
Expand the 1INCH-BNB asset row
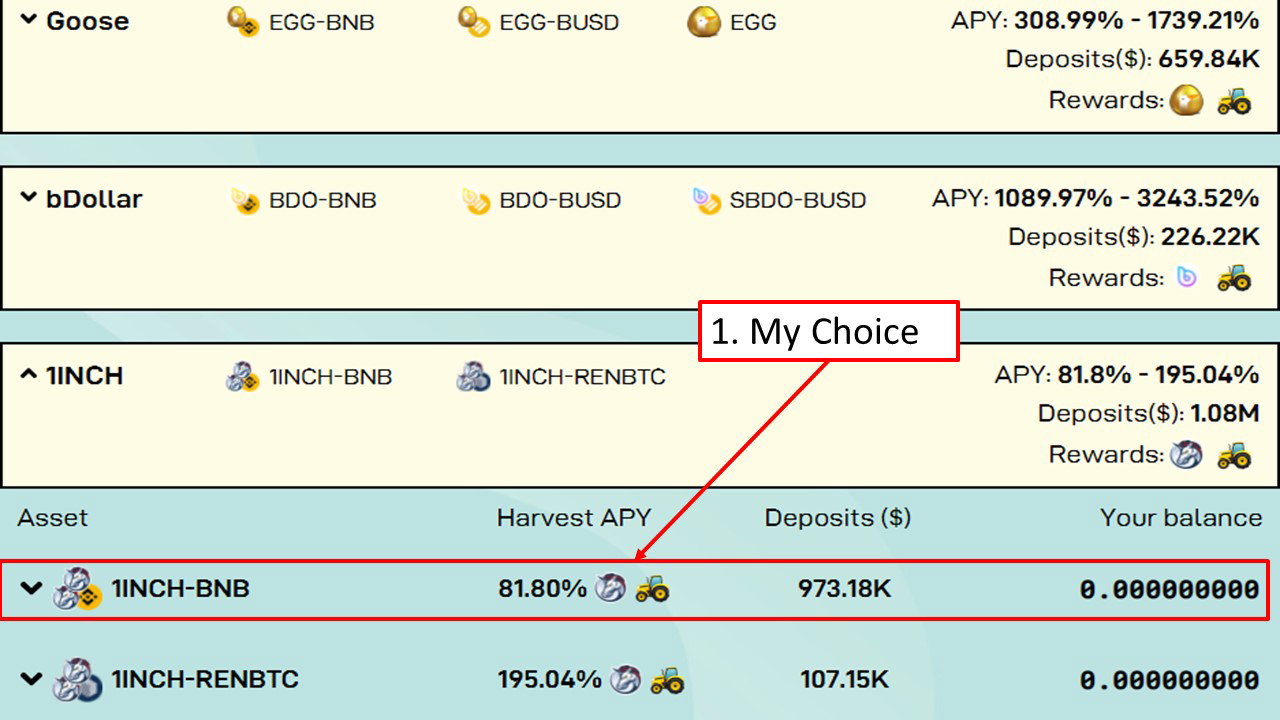click(32, 588)
